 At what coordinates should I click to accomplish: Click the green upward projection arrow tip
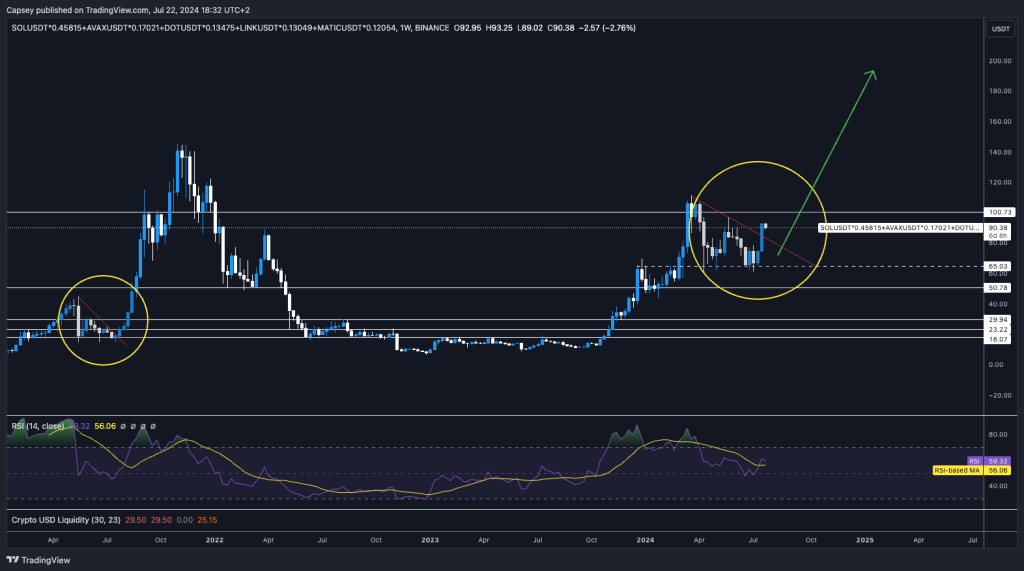[x=874, y=72]
